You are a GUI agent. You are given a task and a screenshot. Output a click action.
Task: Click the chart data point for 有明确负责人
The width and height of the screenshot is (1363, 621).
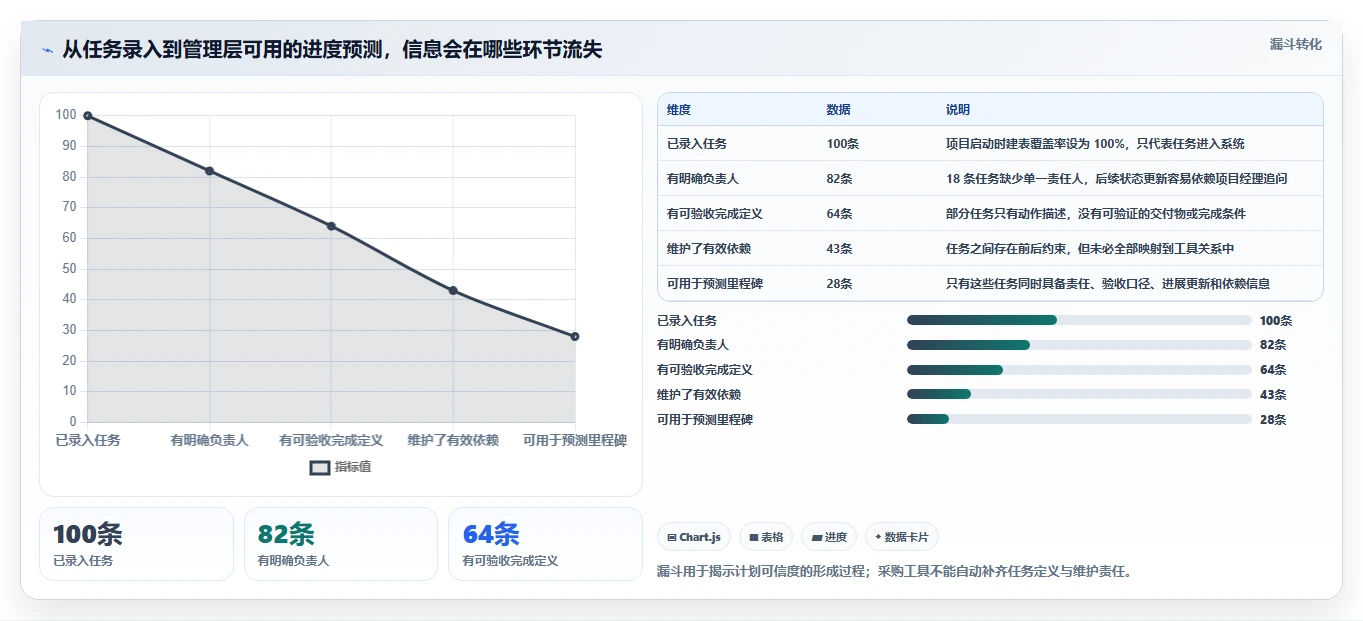(210, 171)
